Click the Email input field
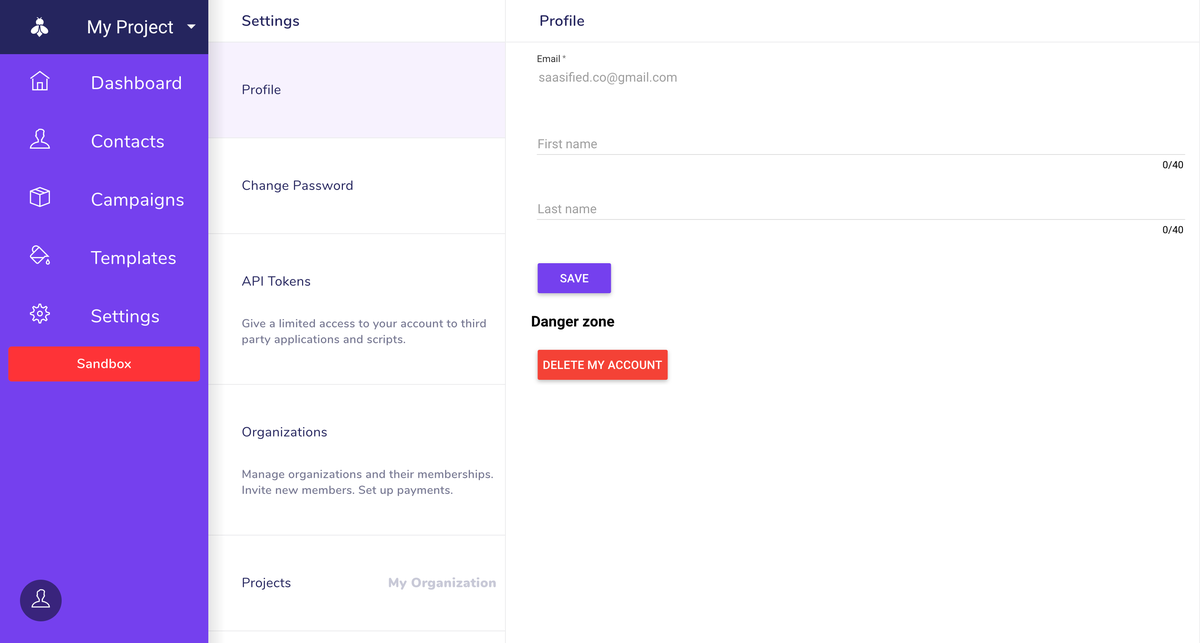1200x643 pixels. point(860,77)
